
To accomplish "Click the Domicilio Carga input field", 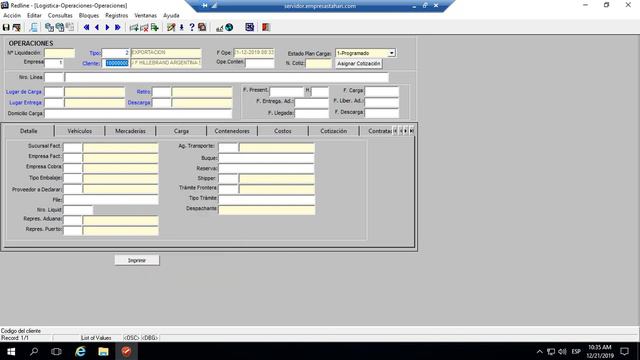I will (x=138, y=113).
